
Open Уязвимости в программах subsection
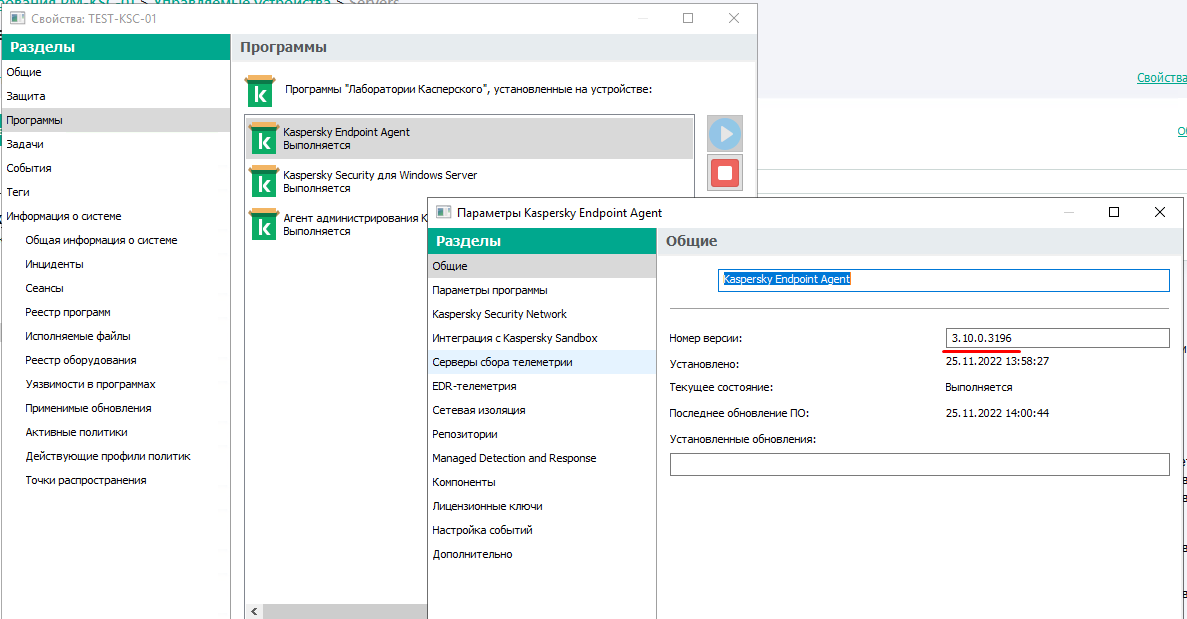click(x=91, y=384)
